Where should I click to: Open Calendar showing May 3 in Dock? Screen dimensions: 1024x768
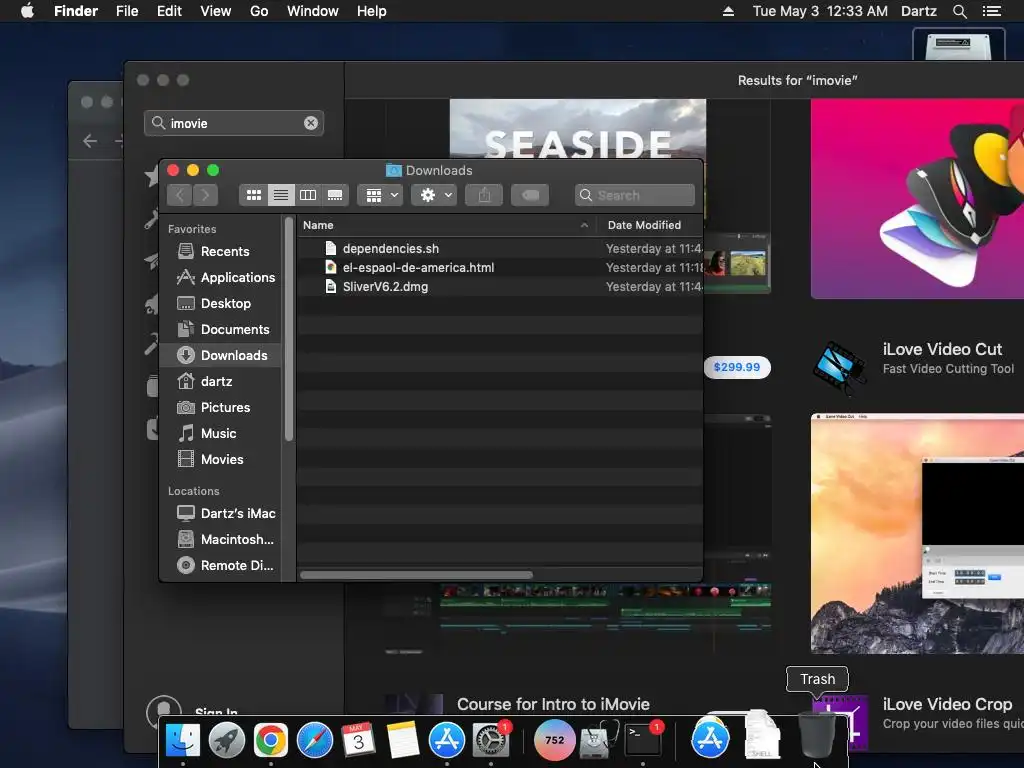coord(359,740)
